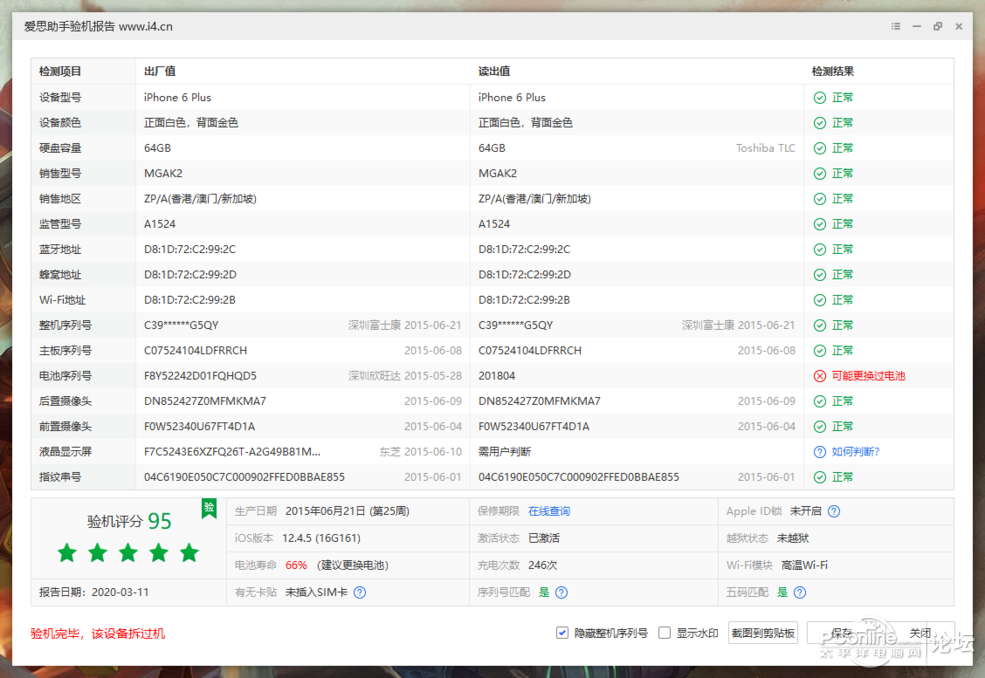Click the 未开启 Apple ID lock status
The height and width of the screenshot is (678, 985).
tap(805, 511)
